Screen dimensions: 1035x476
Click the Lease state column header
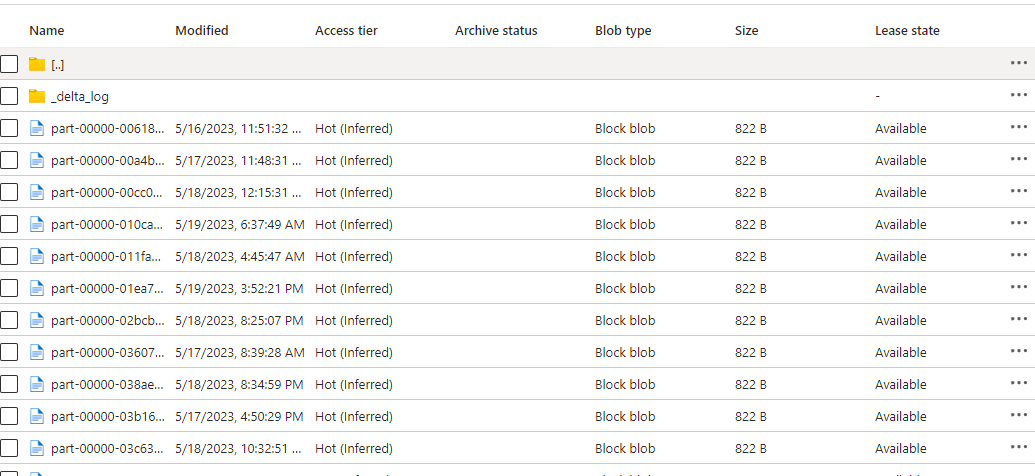(906, 31)
